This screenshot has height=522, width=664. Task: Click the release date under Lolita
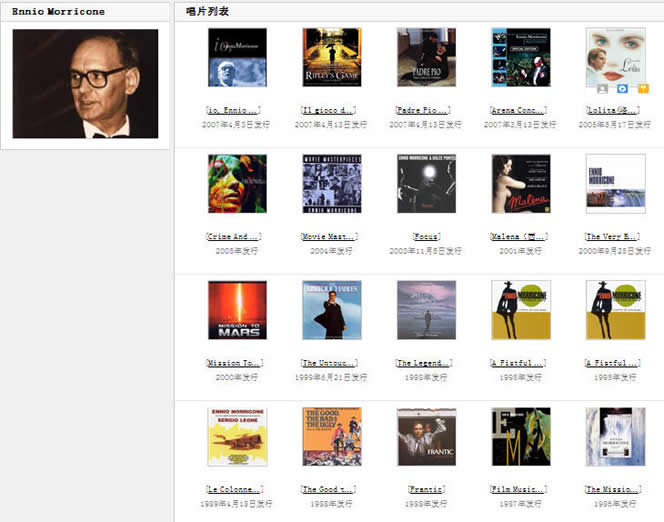point(615,124)
